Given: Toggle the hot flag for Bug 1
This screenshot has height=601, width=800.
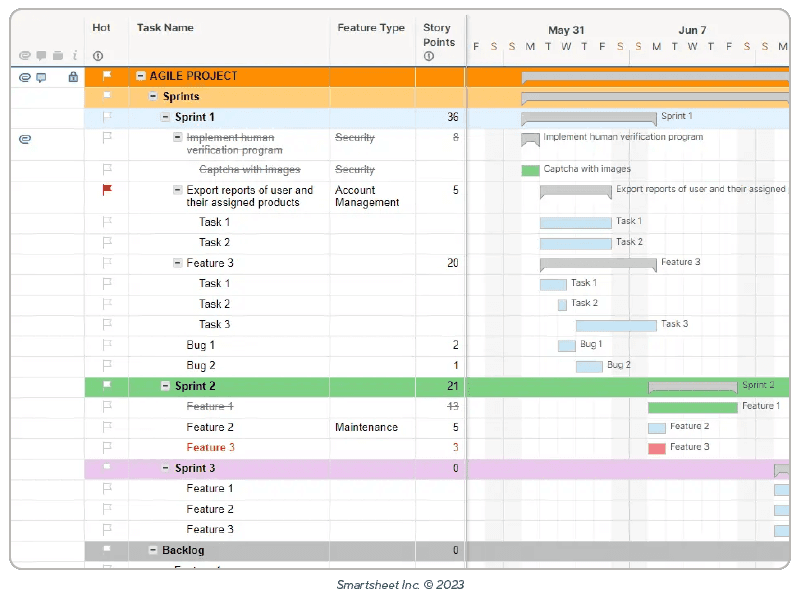Looking at the screenshot, I should pyautogui.click(x=107, y=345).
